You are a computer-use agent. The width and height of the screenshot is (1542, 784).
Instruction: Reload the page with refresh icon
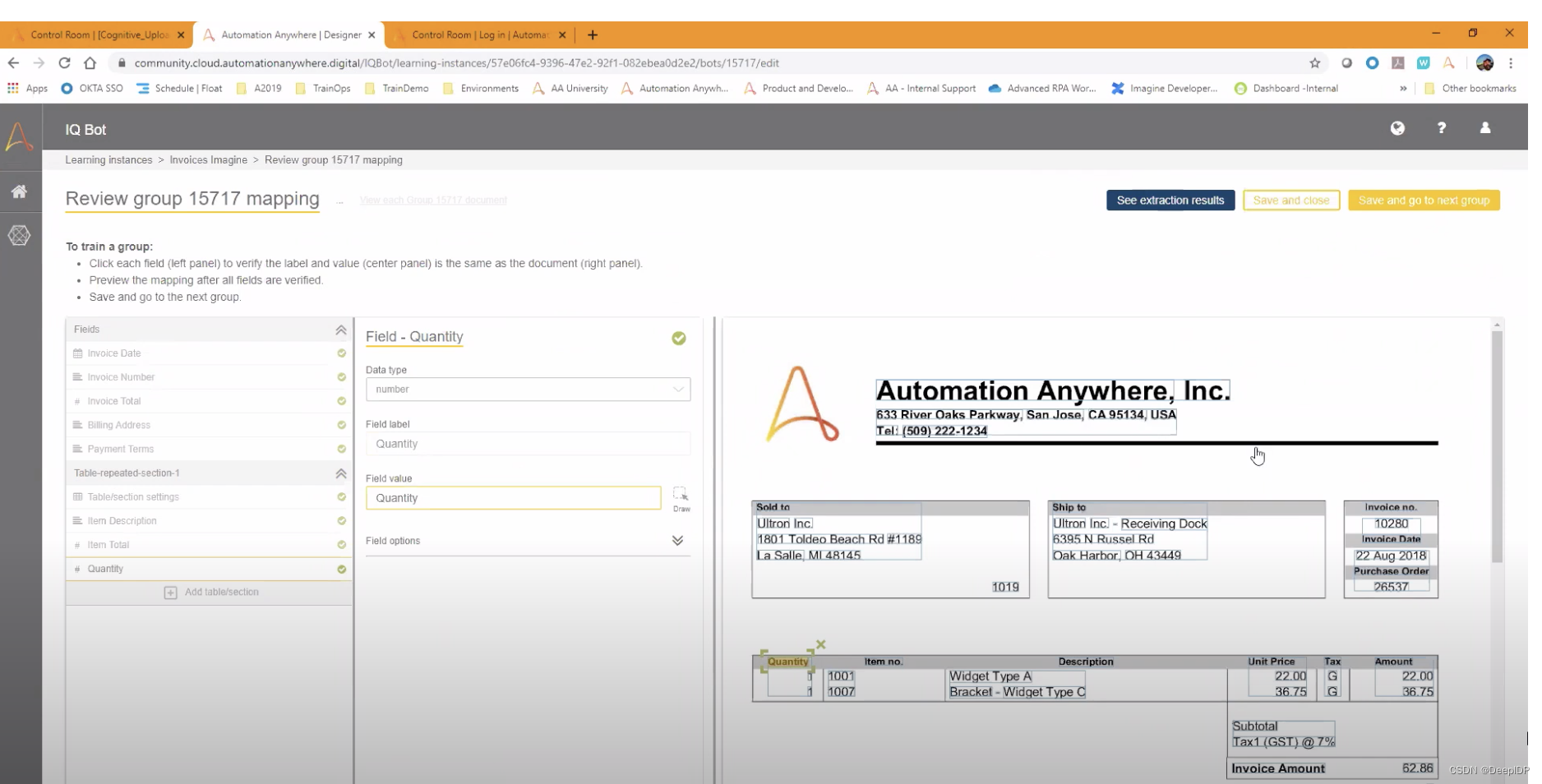[64, 62]
